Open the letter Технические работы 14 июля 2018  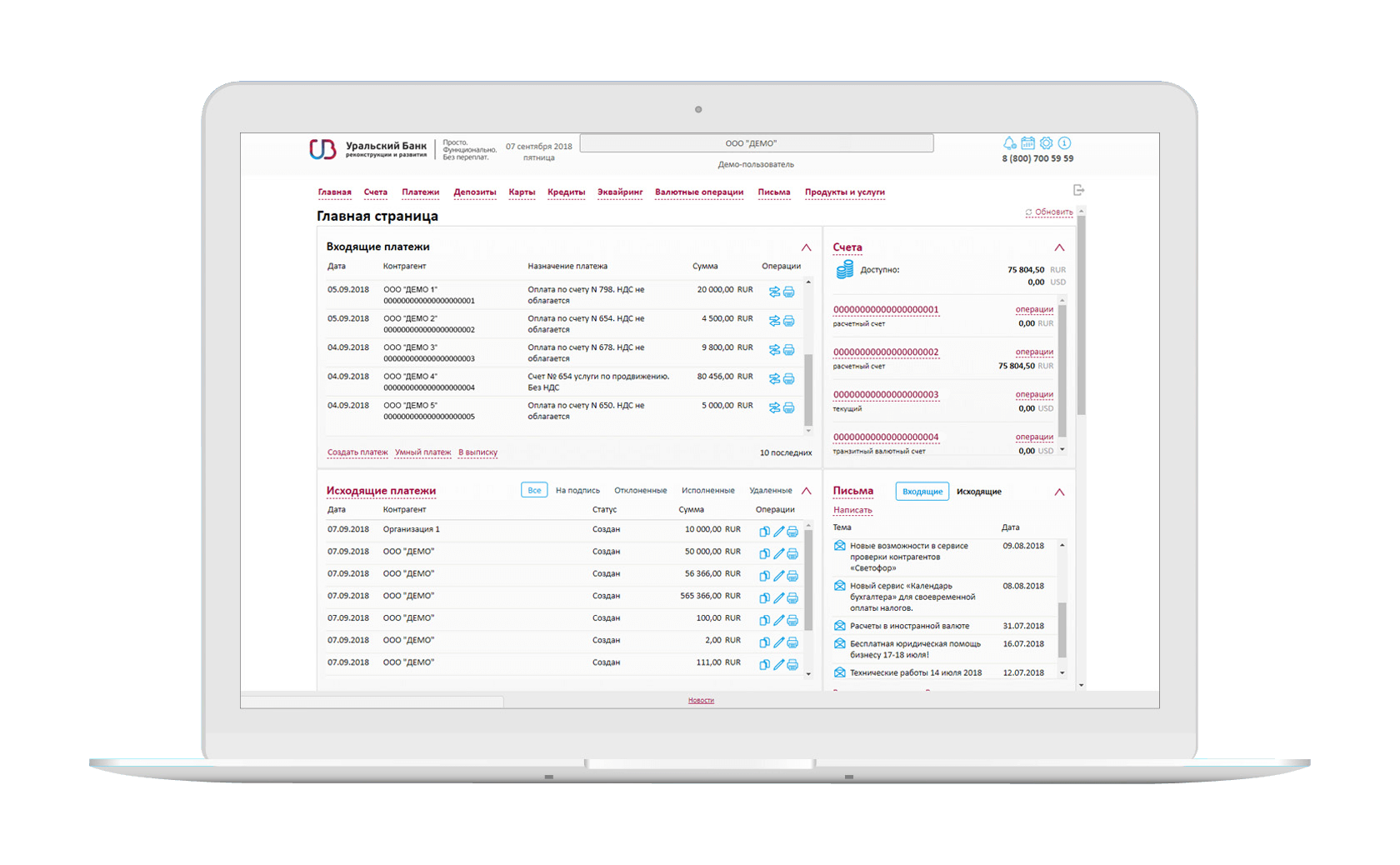coord(916,672)
